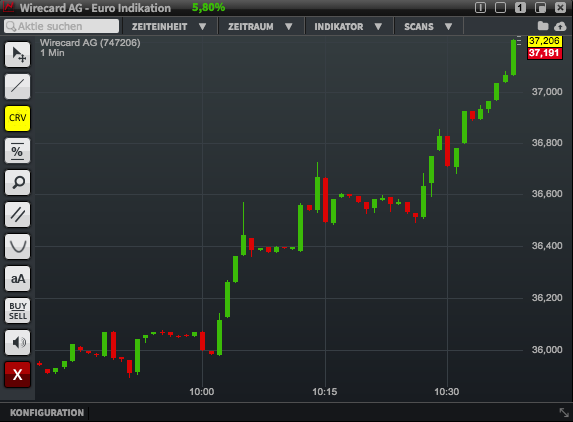Viewport: 573px width, 422px height.
Task: Click the Wirecard AG (747206) chart label
Action: pos(90,43)
